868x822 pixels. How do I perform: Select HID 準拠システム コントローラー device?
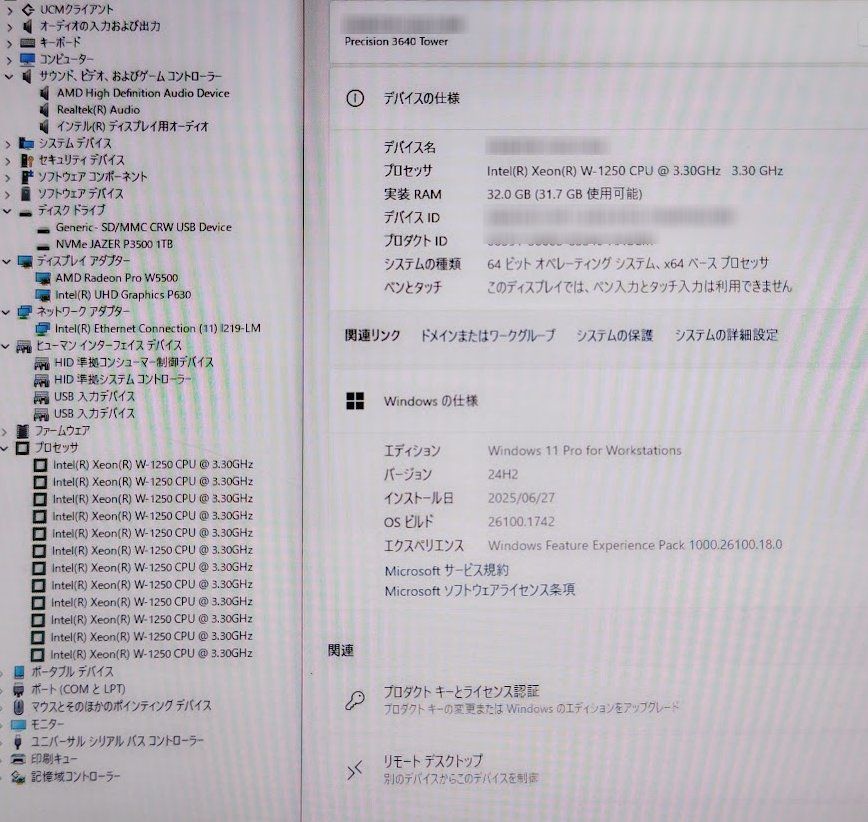pyautogui.click(x=122, y=380)
